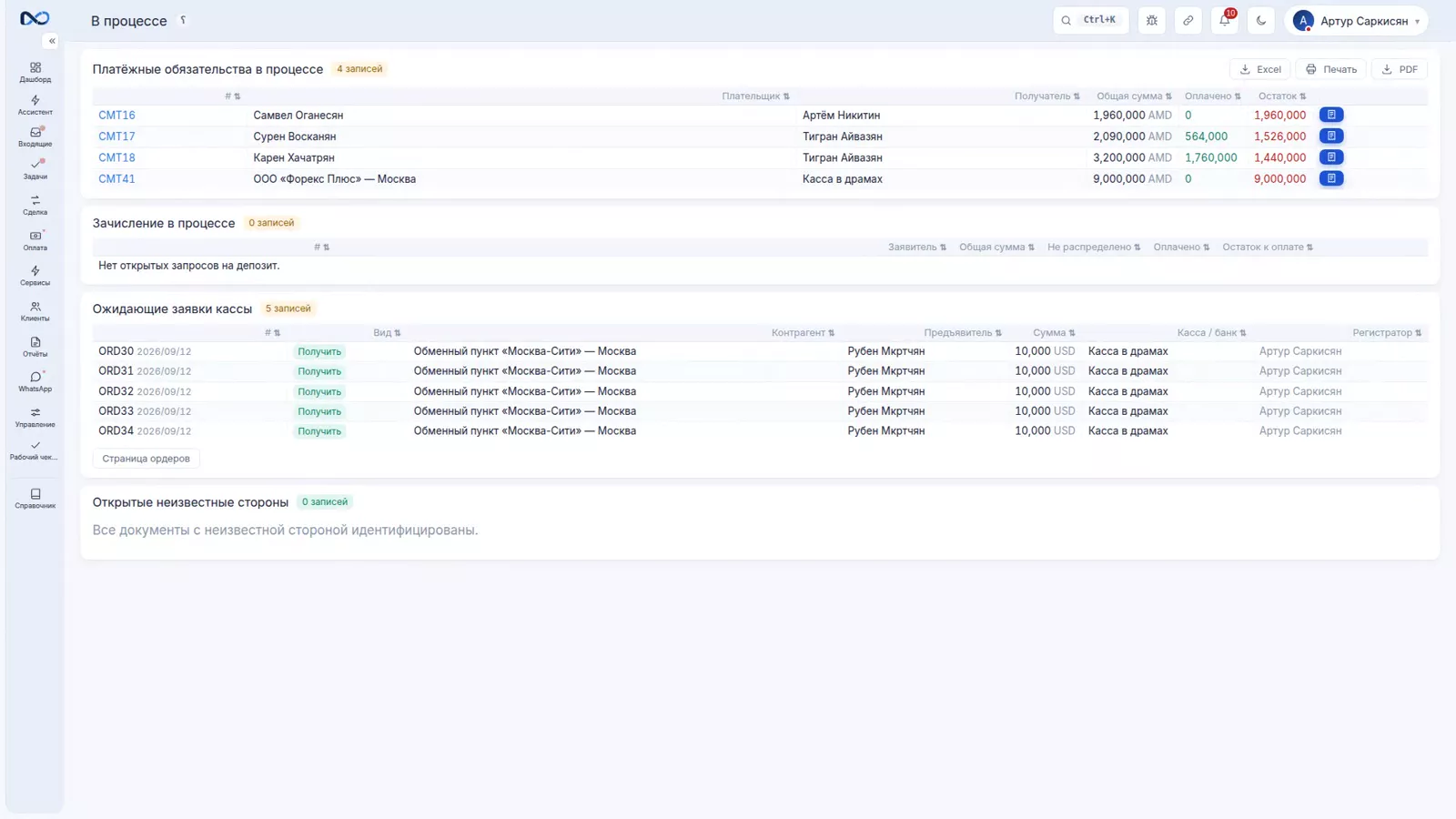This screenshot has height=819, width=1456.
Task: Go to Входящие in the sidebar
Action: [35, 137]
